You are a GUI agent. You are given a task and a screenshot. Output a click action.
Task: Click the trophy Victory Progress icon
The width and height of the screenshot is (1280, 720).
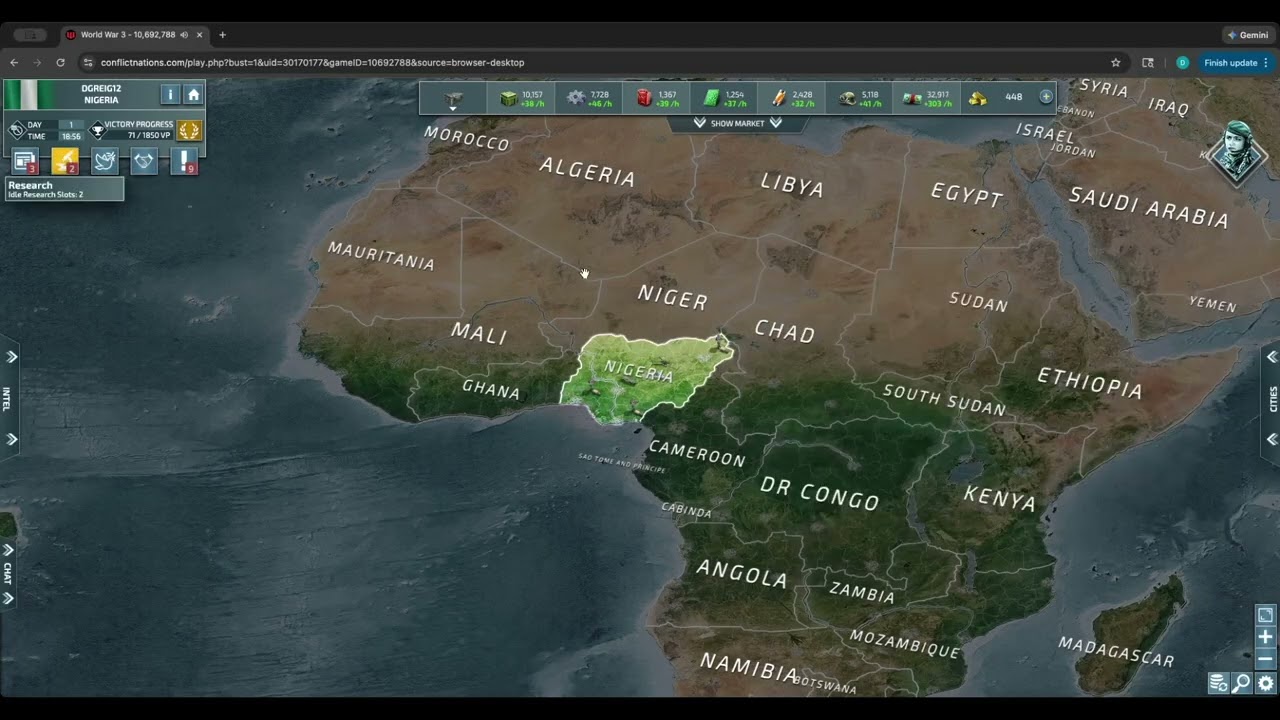(x=97, y=130)
